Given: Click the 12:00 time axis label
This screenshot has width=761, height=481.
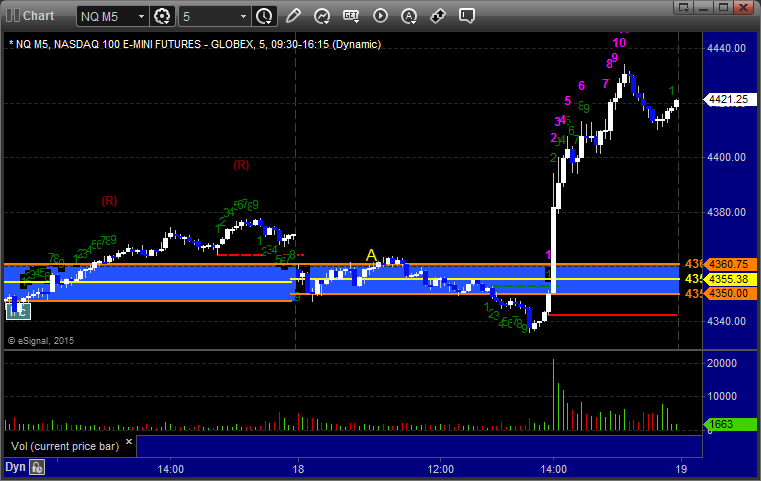Looking at the screenshot, I should tap(441, 469).
